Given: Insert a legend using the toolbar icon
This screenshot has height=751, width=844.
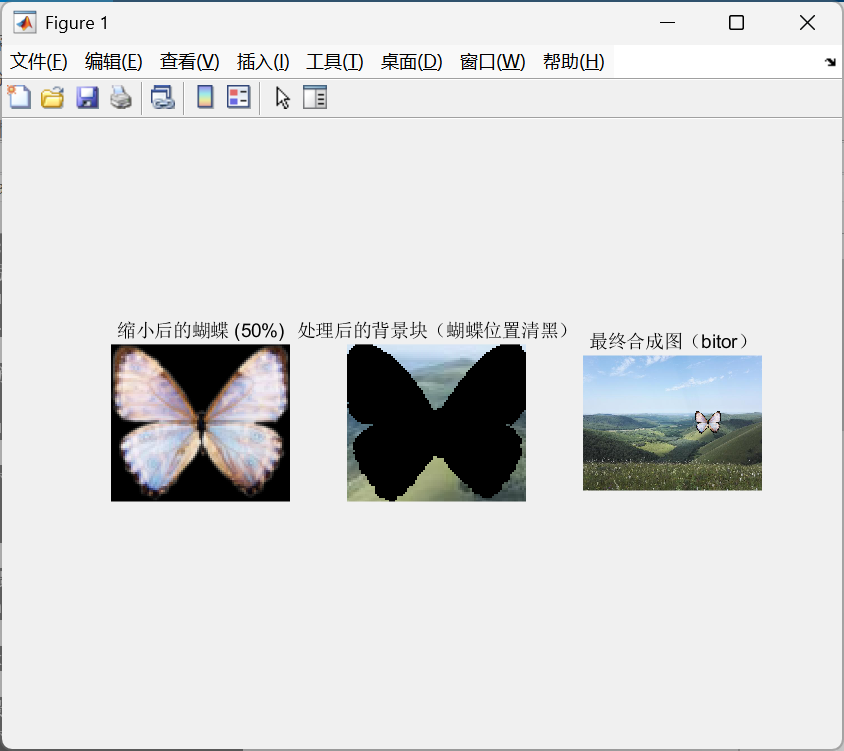Looking at the screenshot, I should click(238, 97).
